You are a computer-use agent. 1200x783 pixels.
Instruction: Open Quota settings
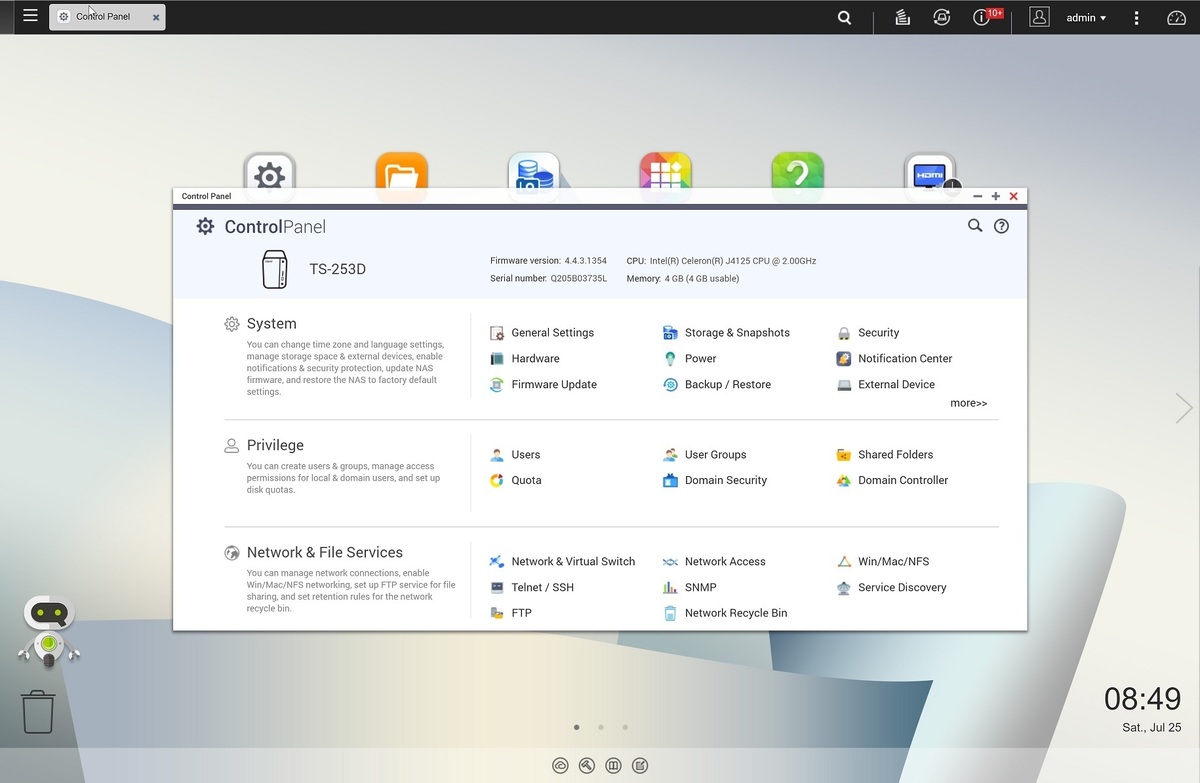515,481
